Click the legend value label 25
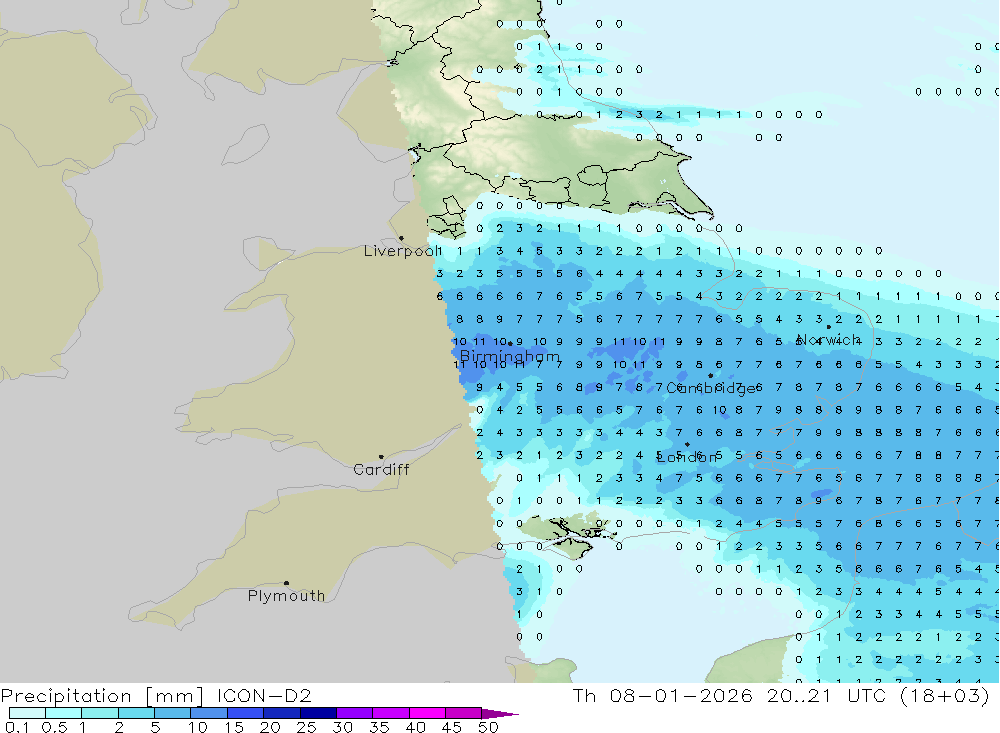Image resolution: width=1000 pixels, height=733 pixels. [306, 727]
